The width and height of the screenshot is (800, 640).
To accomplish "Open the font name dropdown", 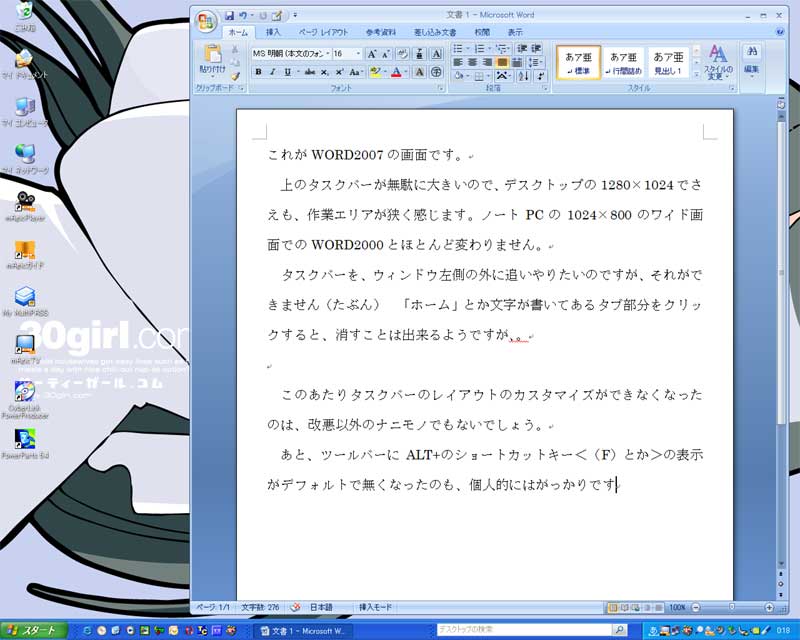I will tap(328, 54).
